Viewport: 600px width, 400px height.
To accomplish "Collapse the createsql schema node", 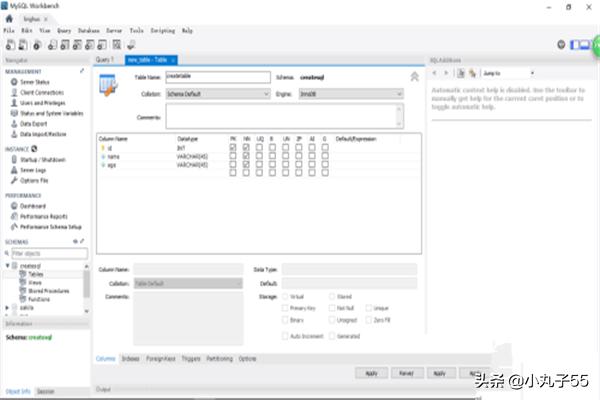I will pos(7,265).
